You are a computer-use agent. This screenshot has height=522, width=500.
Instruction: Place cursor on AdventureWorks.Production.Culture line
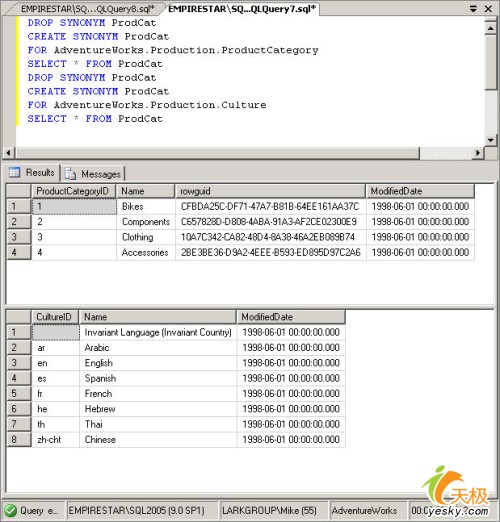coord(147,105)
